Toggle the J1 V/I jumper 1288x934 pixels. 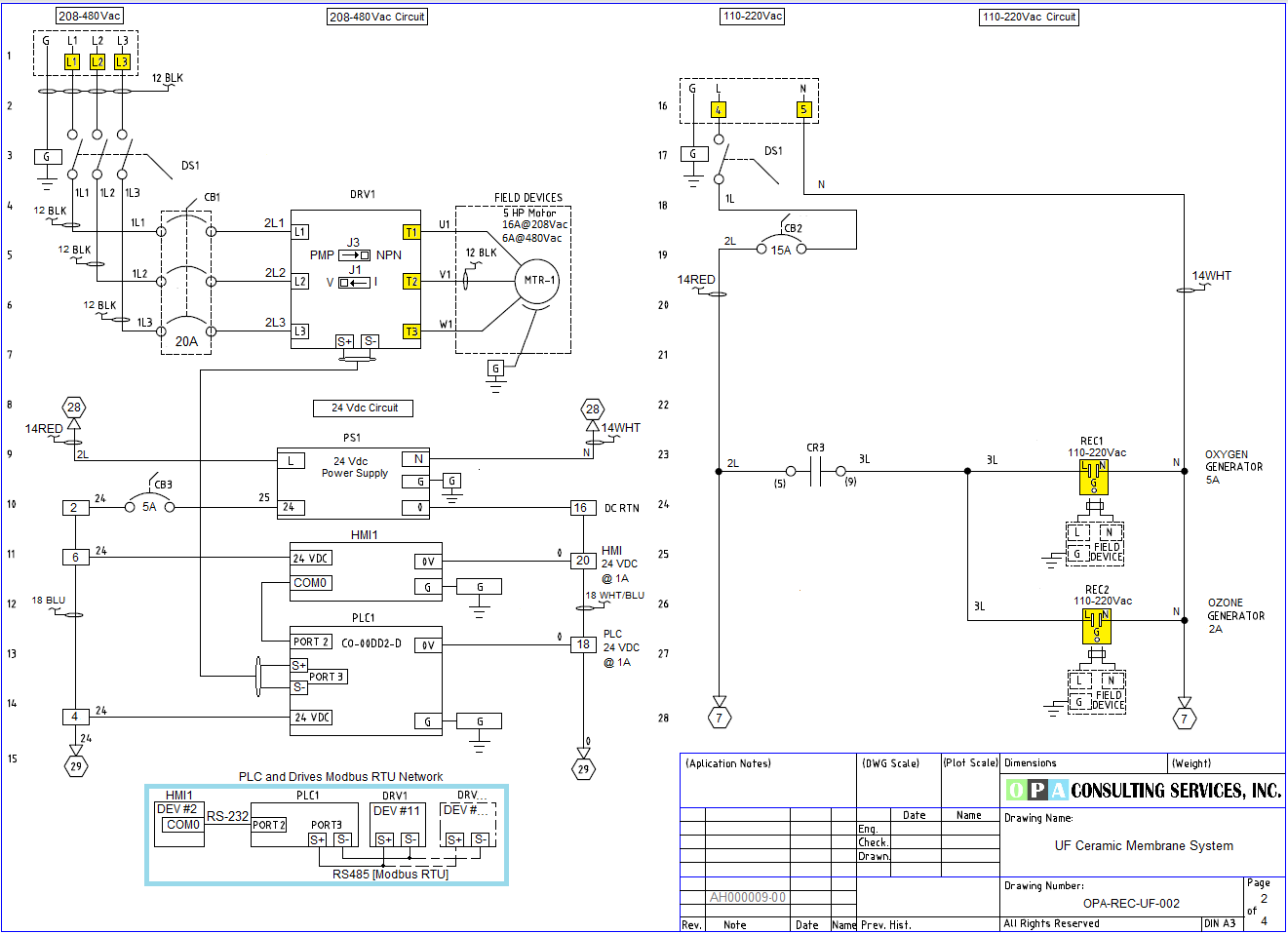tap(354, 283)
